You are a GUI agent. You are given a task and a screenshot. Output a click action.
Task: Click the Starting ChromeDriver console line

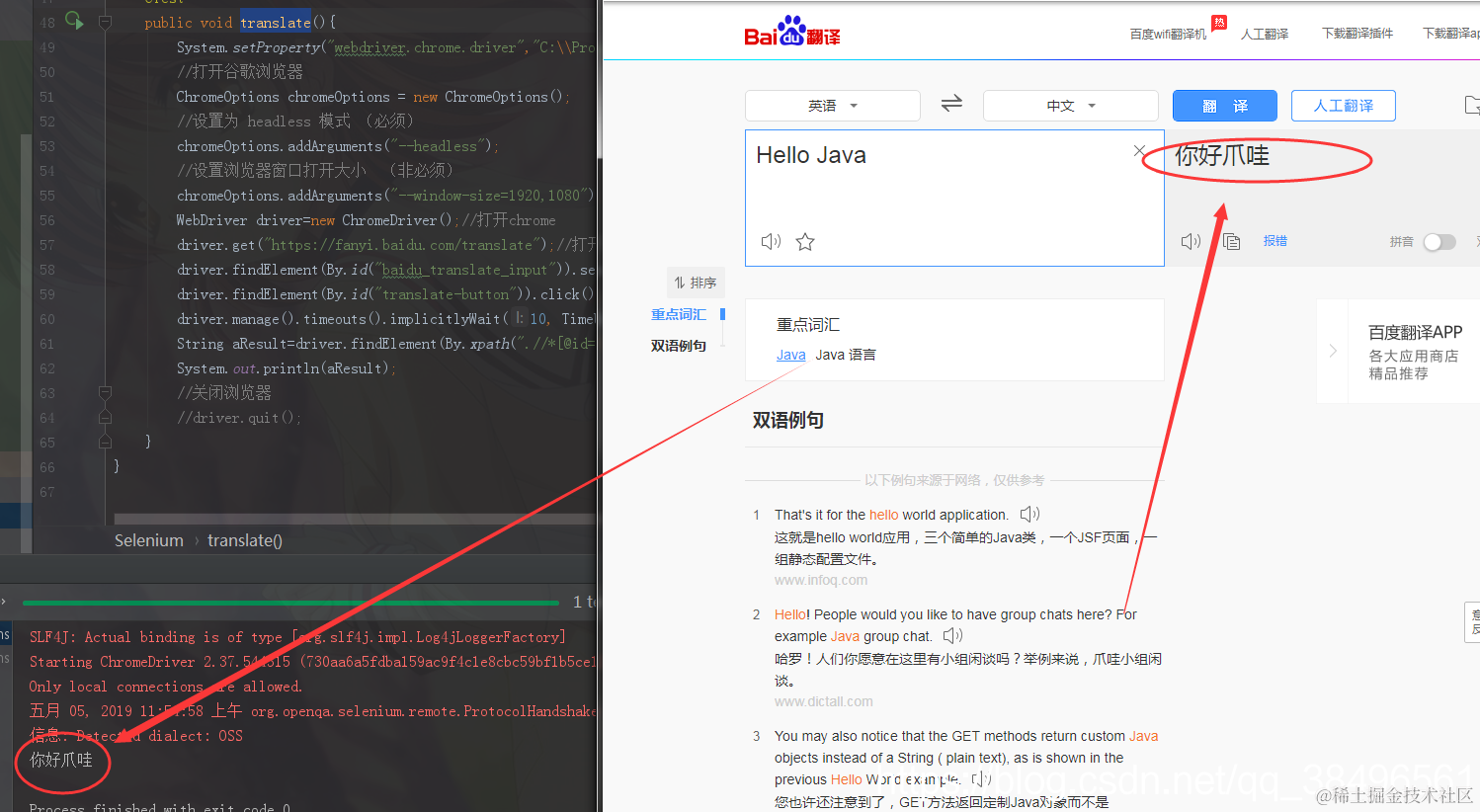tap(312, 662)
